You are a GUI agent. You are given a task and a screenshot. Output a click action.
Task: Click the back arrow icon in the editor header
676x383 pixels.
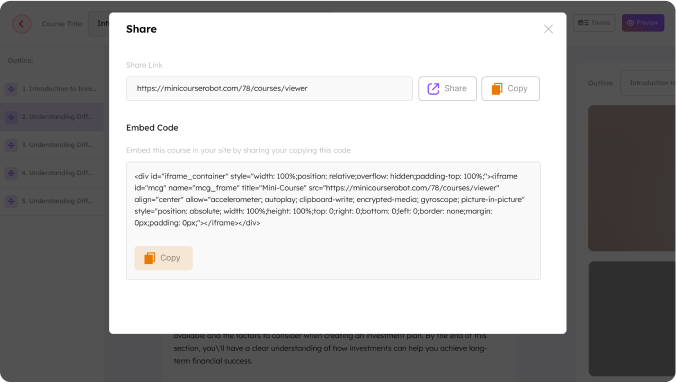(x=22, y=24)
